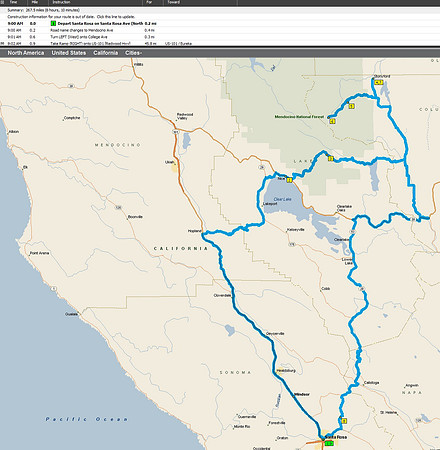Click the Calistoga city label

pos(372,383)
